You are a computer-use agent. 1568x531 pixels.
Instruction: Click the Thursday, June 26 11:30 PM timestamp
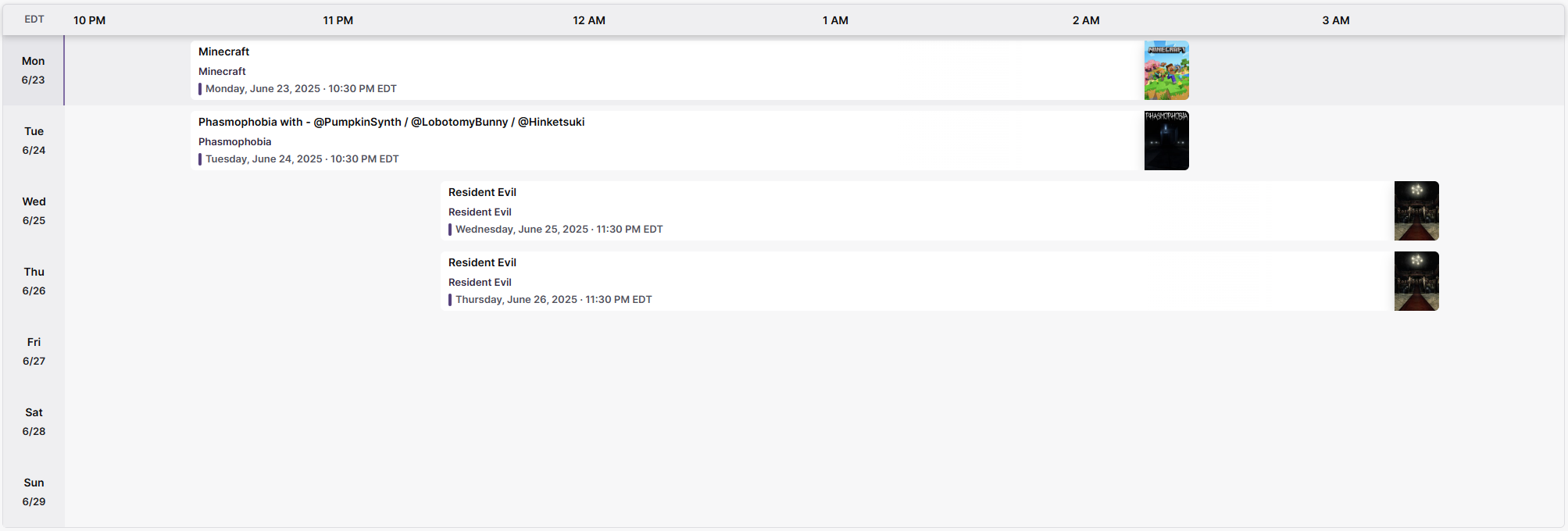point(554,299)
